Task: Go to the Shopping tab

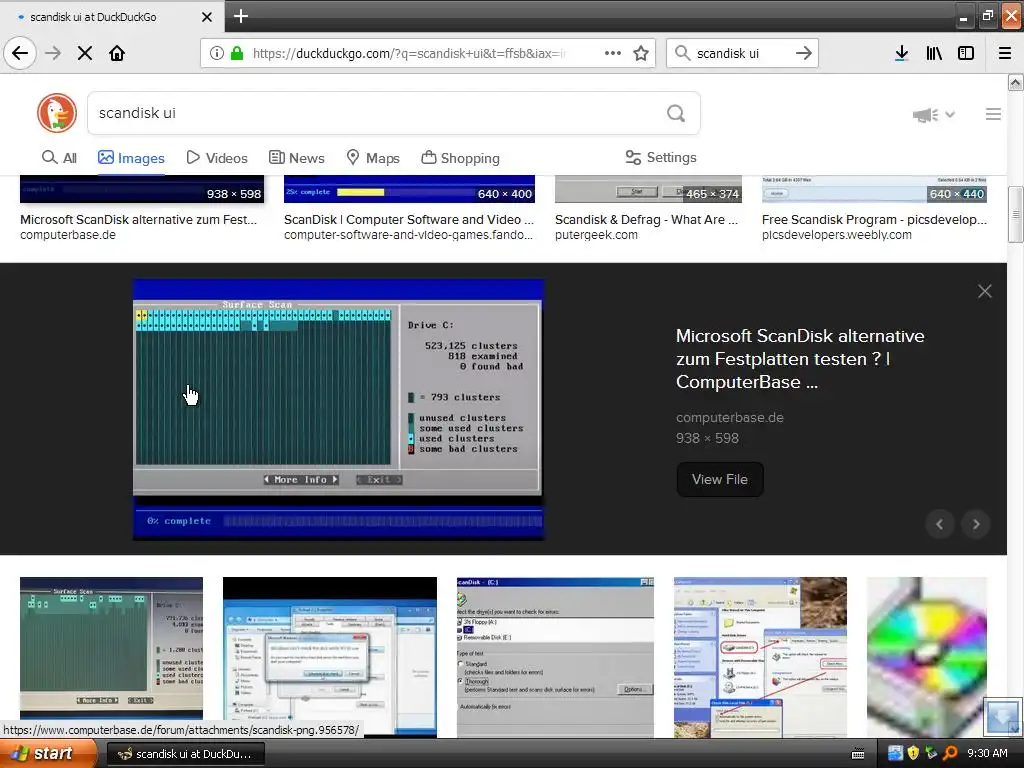Action: [x=460, y=158]
